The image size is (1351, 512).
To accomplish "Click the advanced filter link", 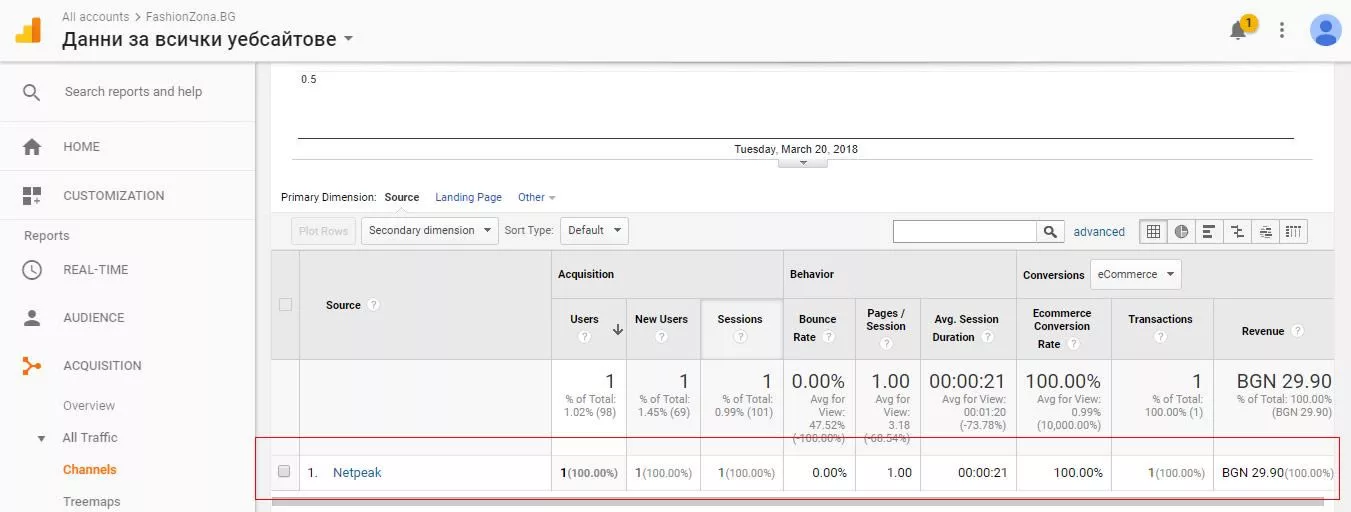I will 1099,232.
